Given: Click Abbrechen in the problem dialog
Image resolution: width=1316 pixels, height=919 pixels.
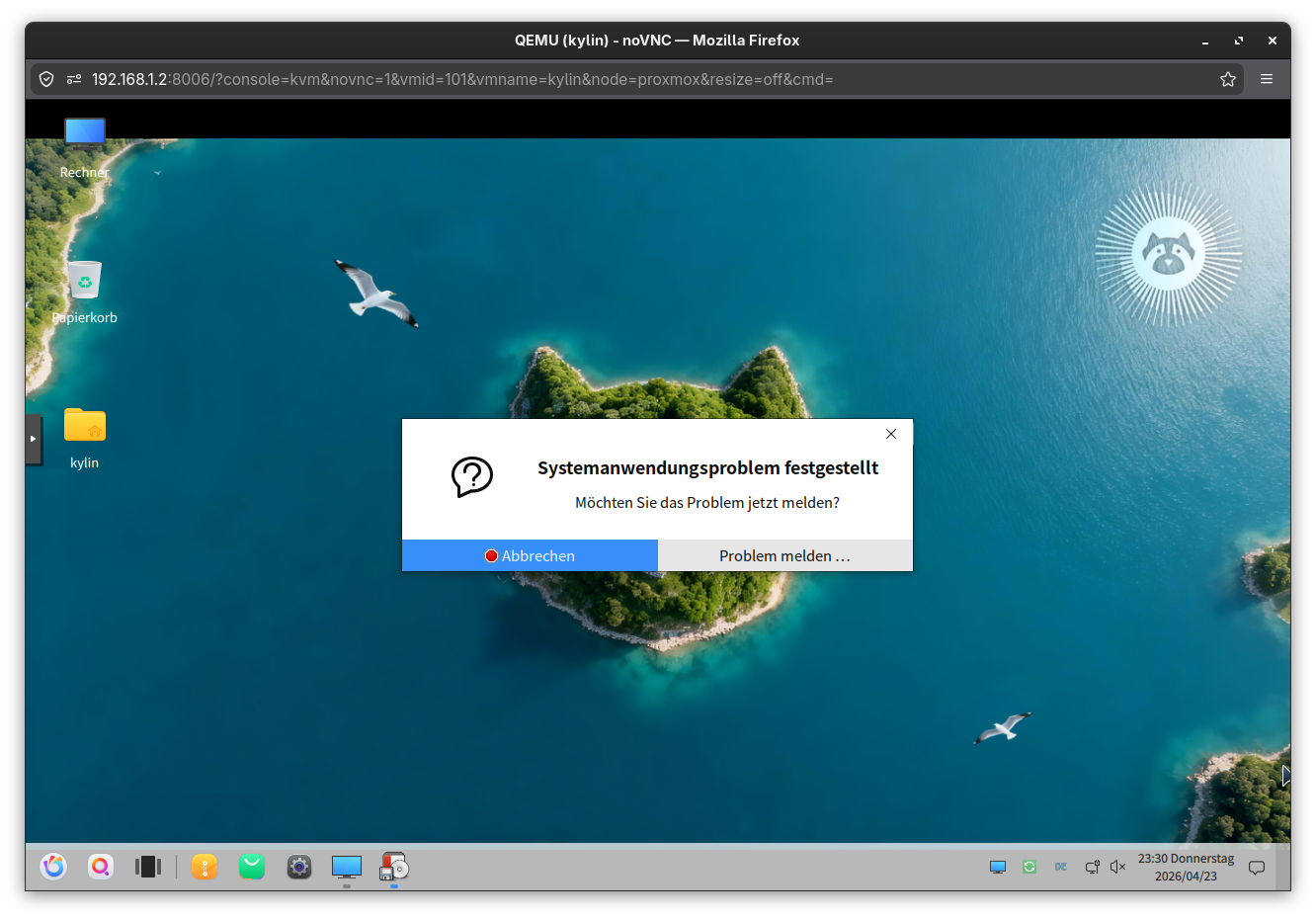Looking at the screenshot, I should pyautogui.click(x=530, y=555).
